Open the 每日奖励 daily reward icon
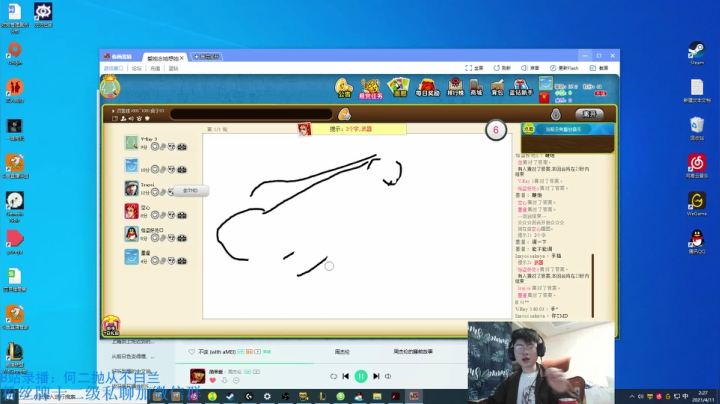The image size is (720, 404). [428, 87]
